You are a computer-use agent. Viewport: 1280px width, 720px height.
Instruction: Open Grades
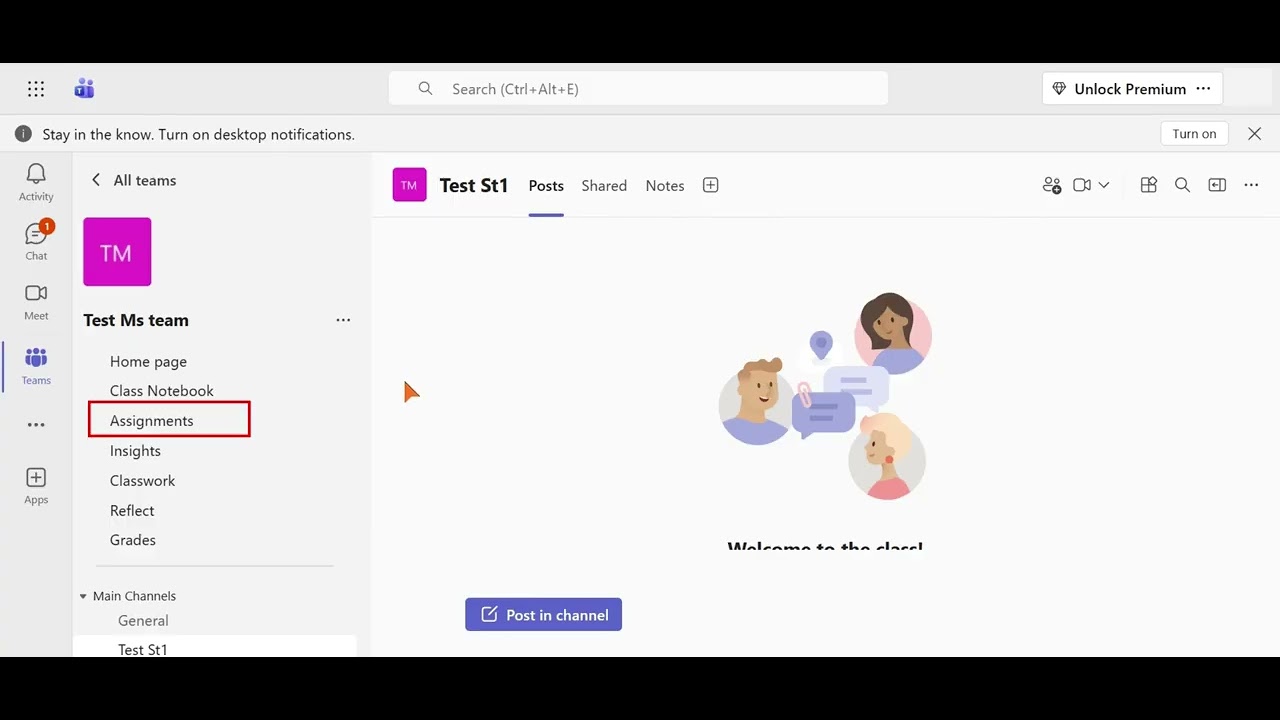[133, 540]
